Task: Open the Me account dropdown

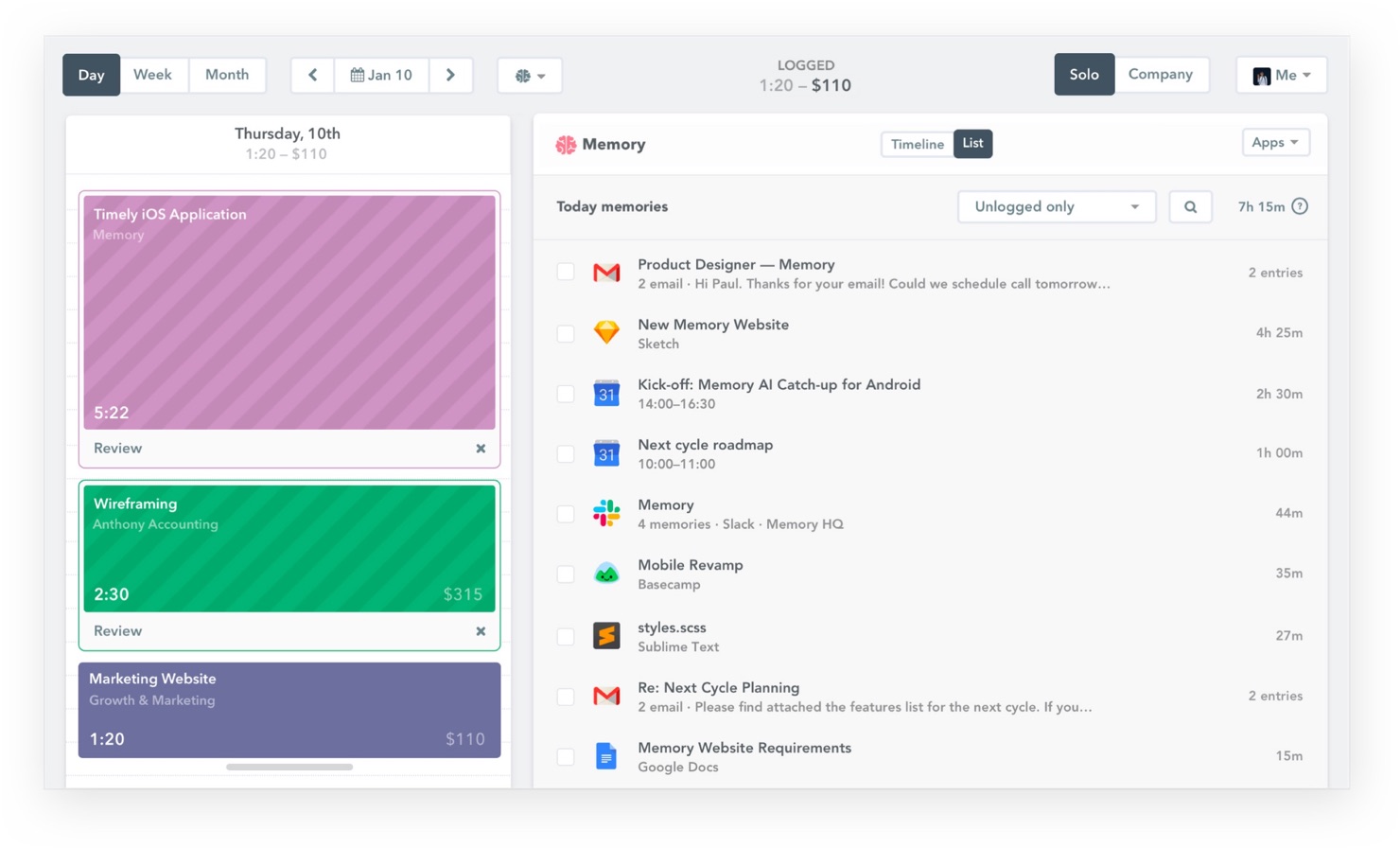Action: (1282, 75)
